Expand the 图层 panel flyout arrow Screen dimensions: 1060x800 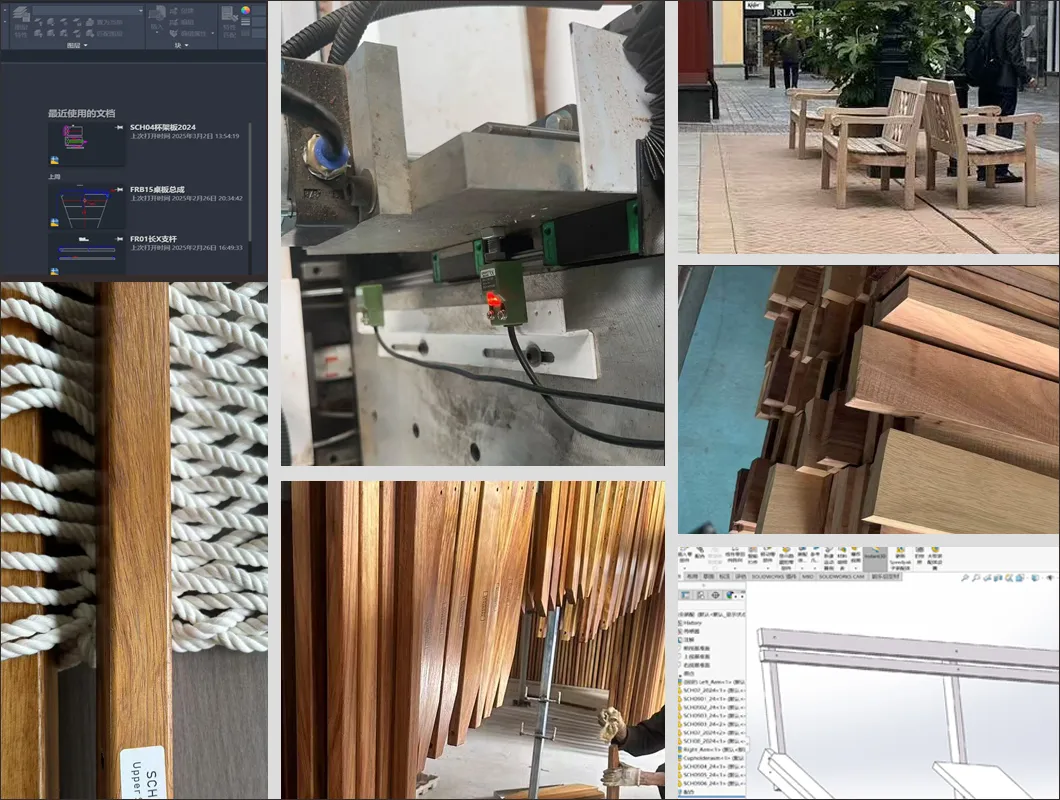pyautogui.click(x=86, y=45)
